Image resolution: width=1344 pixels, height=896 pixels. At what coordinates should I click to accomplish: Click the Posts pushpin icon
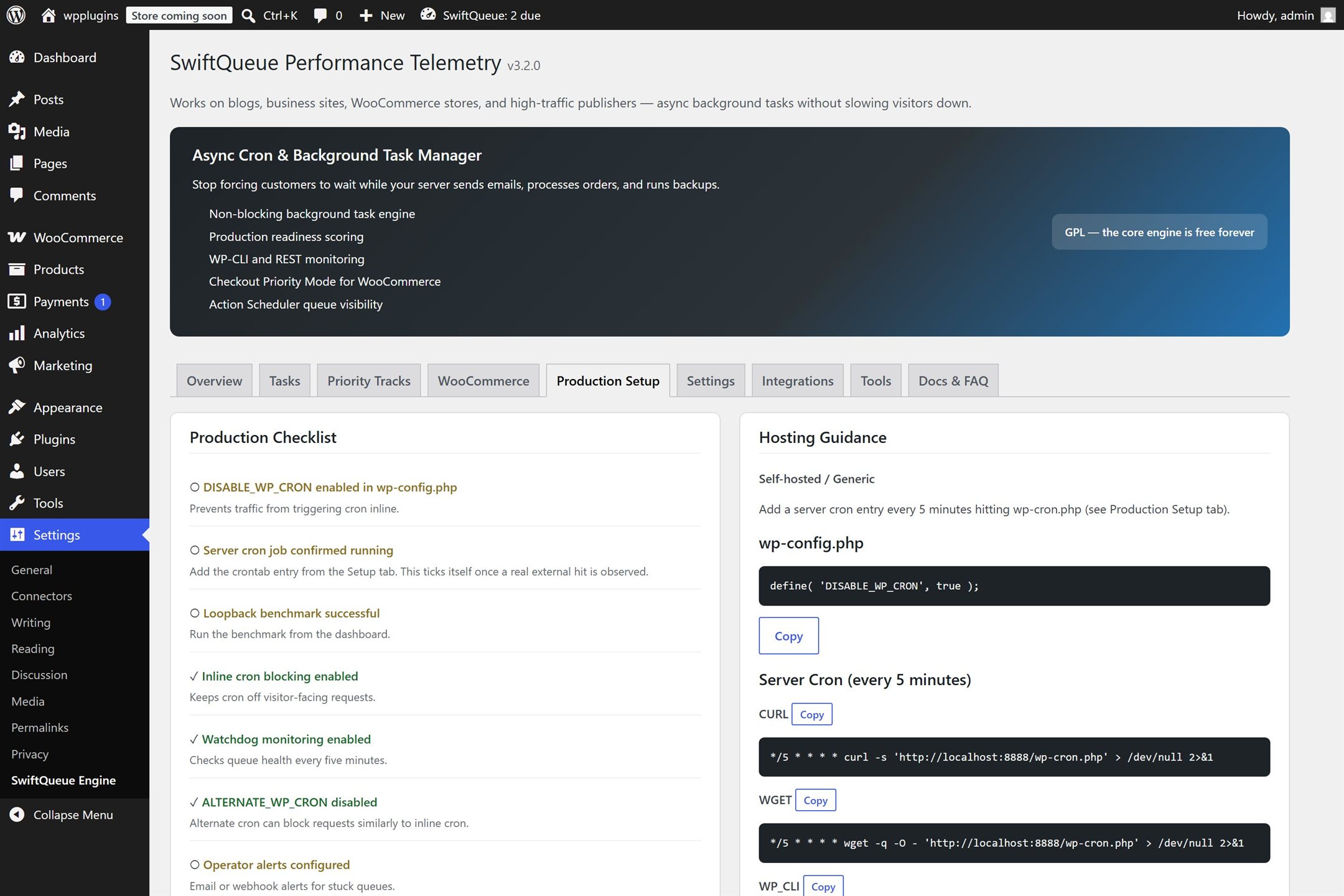17,99
